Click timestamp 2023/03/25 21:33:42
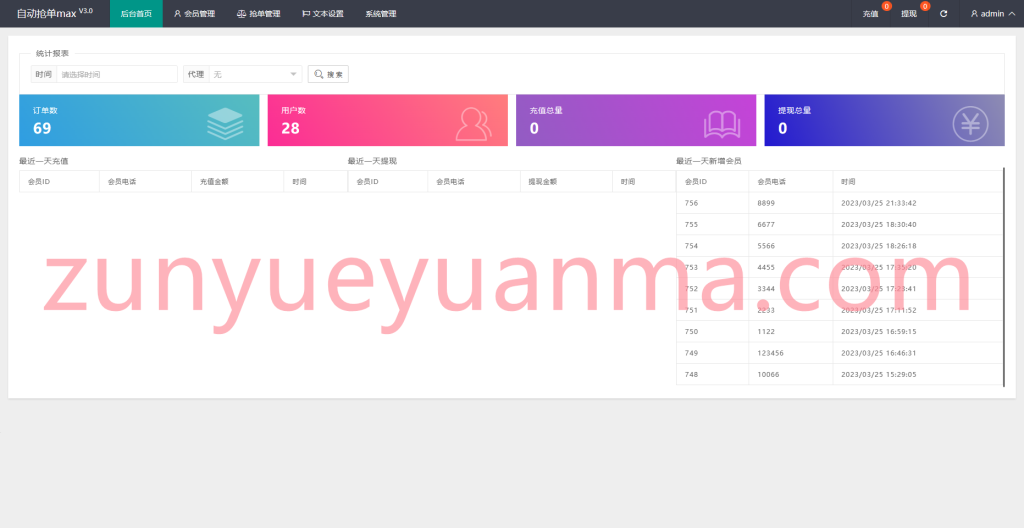The image size is (1024, 528). 878,203
